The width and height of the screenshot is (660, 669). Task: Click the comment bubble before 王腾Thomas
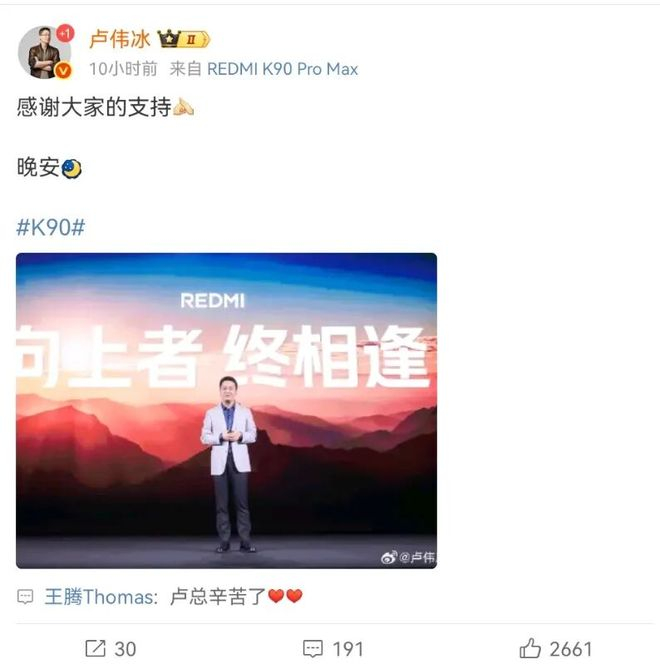(x=25, y=596)
